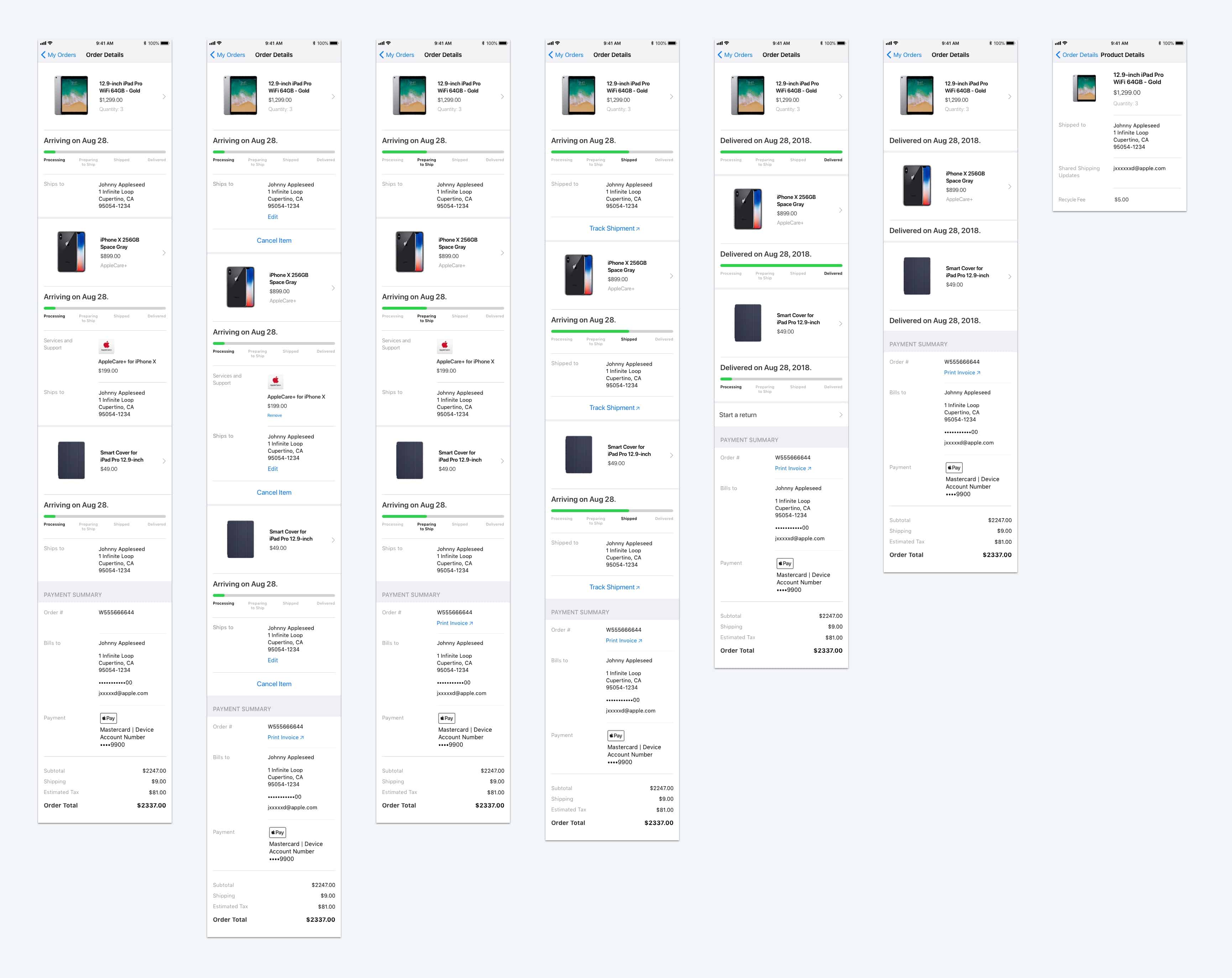Image resolution: width=1232 pixels, height=978 pixels.
Task: Click Cancel Item under the shipping address
Action: (x=274, y=241)
